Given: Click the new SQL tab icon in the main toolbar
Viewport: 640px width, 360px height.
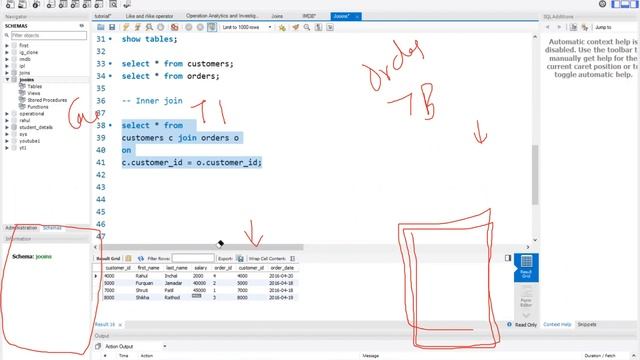Looking at the screenshot, I should (10, 4).
